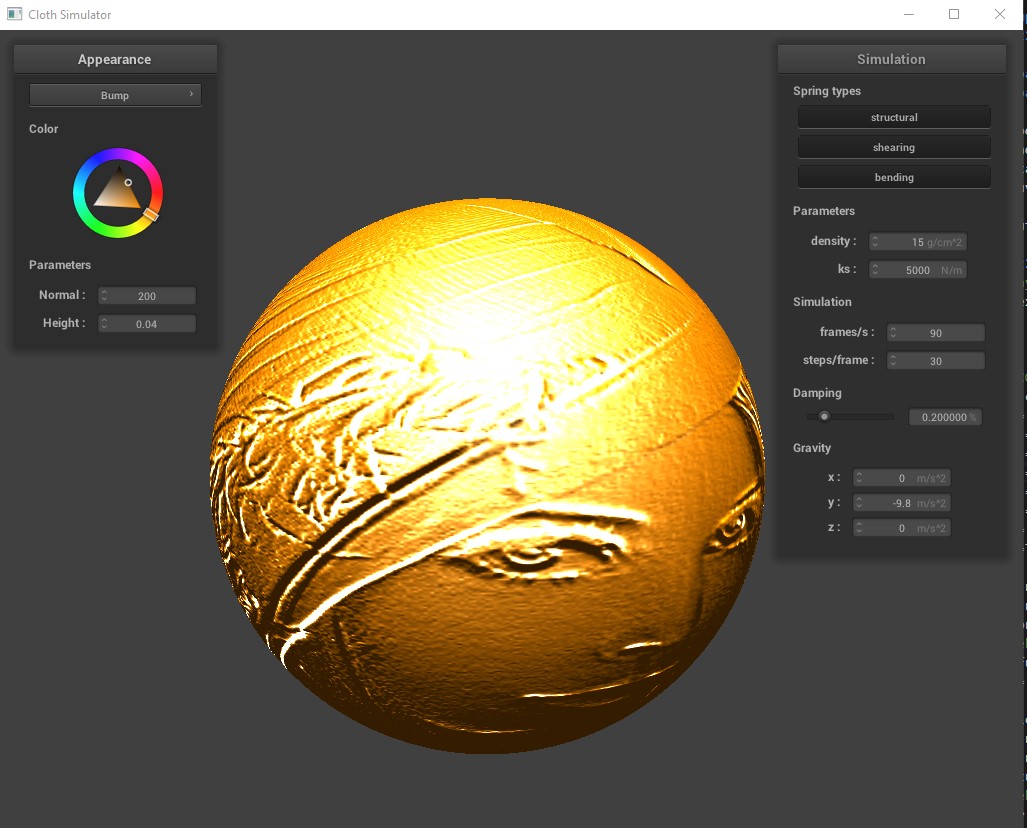Click the Gravity y value field
Image resolution: width=1027 pixels, height=828 pixels.
pos(901,503)
